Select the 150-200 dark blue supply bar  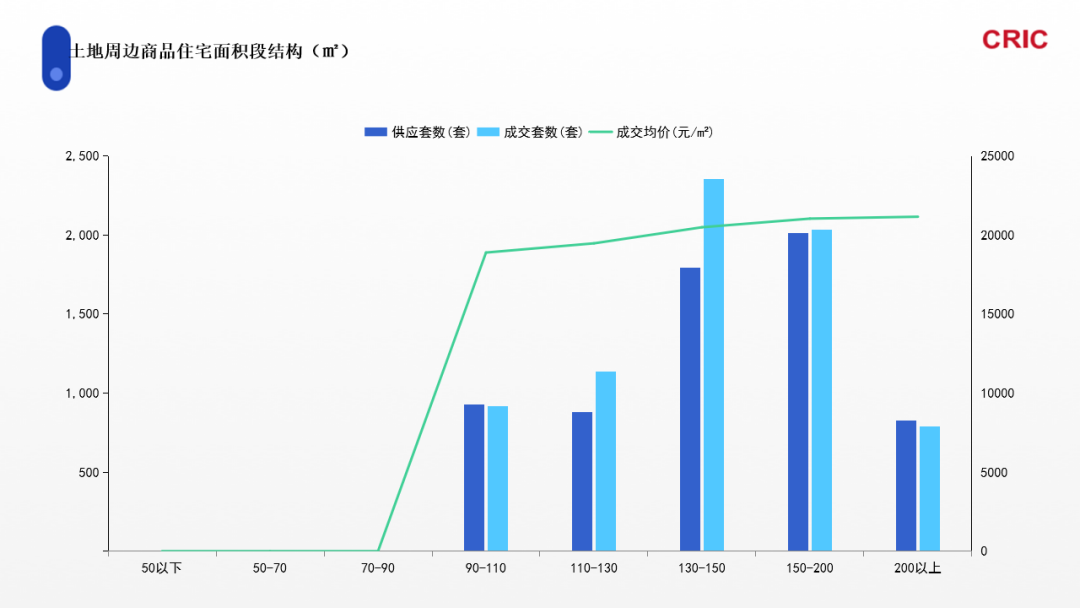798,392
